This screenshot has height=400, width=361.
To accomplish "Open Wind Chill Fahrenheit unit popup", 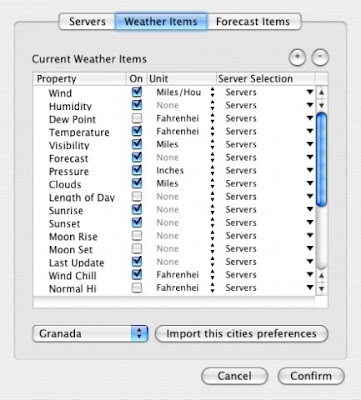I will point(186,275).
